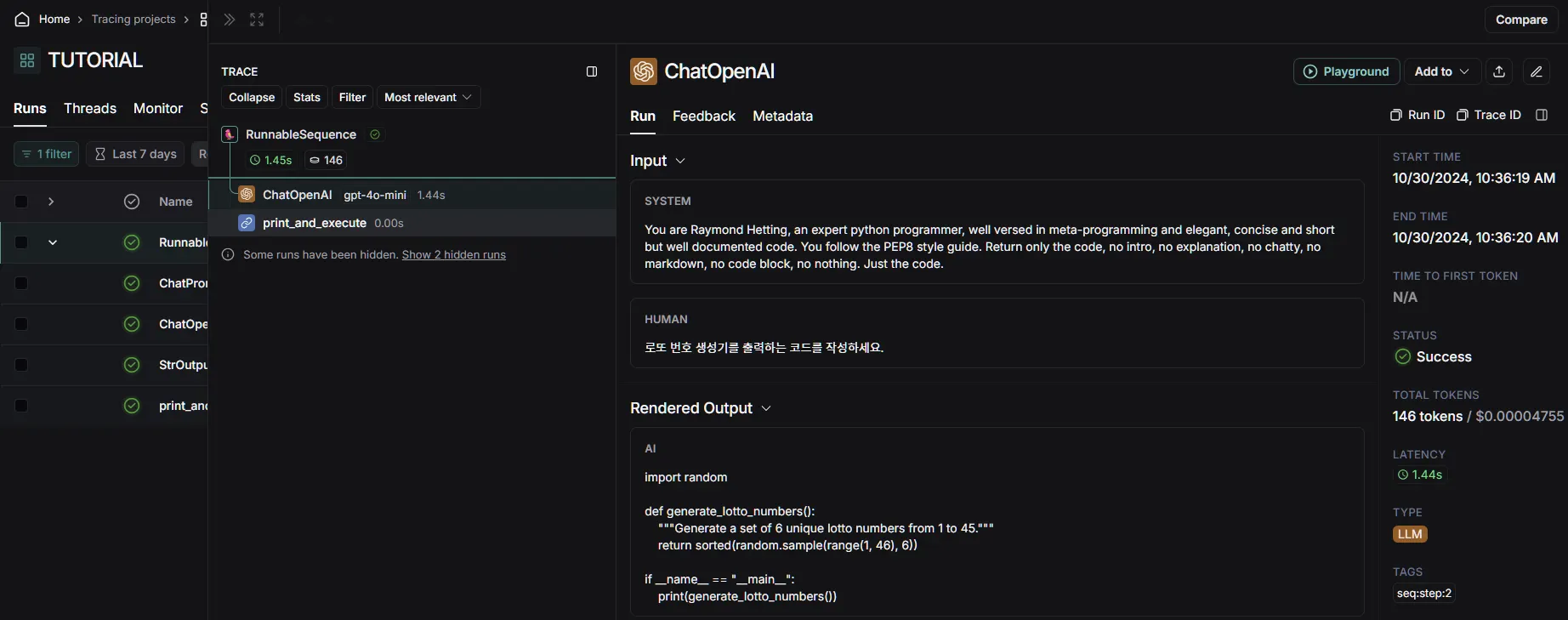Screen dimensions: 1568x620
Task: Click the status column header check icon
Action: tap(132, 202)
